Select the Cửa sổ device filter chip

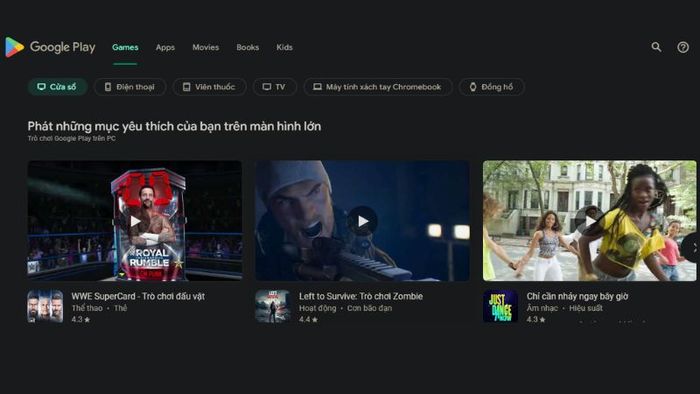tap(57, 87)
